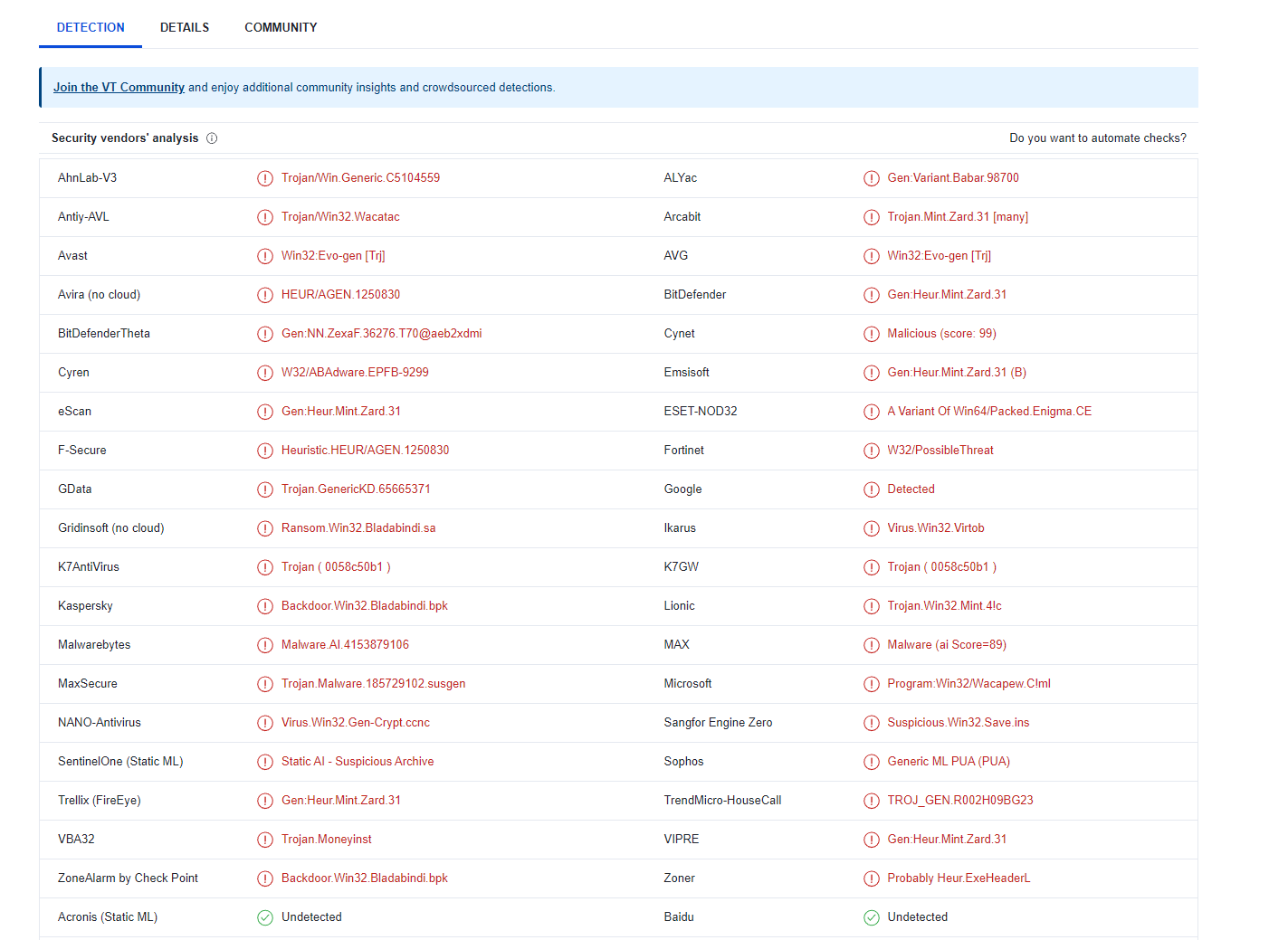Select Program:Win32/Wacapew.C!ml text
The image size is (1288, 940).
pyautogui.click(x=968, y=684)
